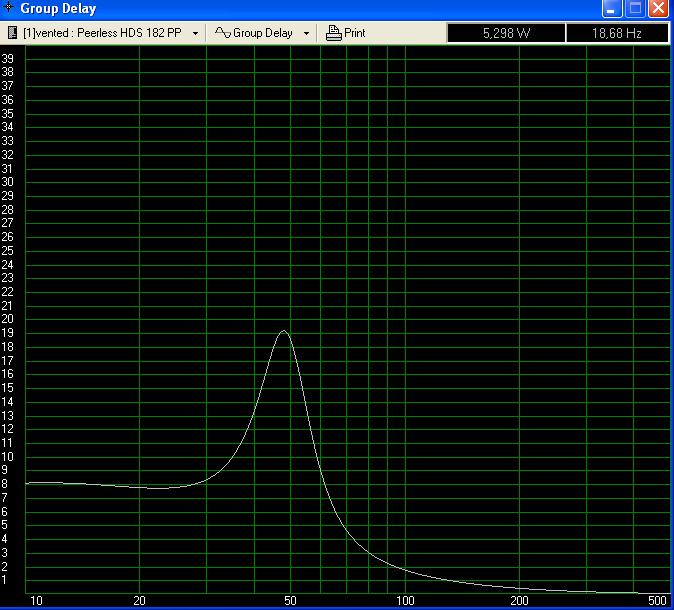Viewport: 674px width, 610px height.
Task: Click the printer icon in the toolbar
Action: [334, 33]
